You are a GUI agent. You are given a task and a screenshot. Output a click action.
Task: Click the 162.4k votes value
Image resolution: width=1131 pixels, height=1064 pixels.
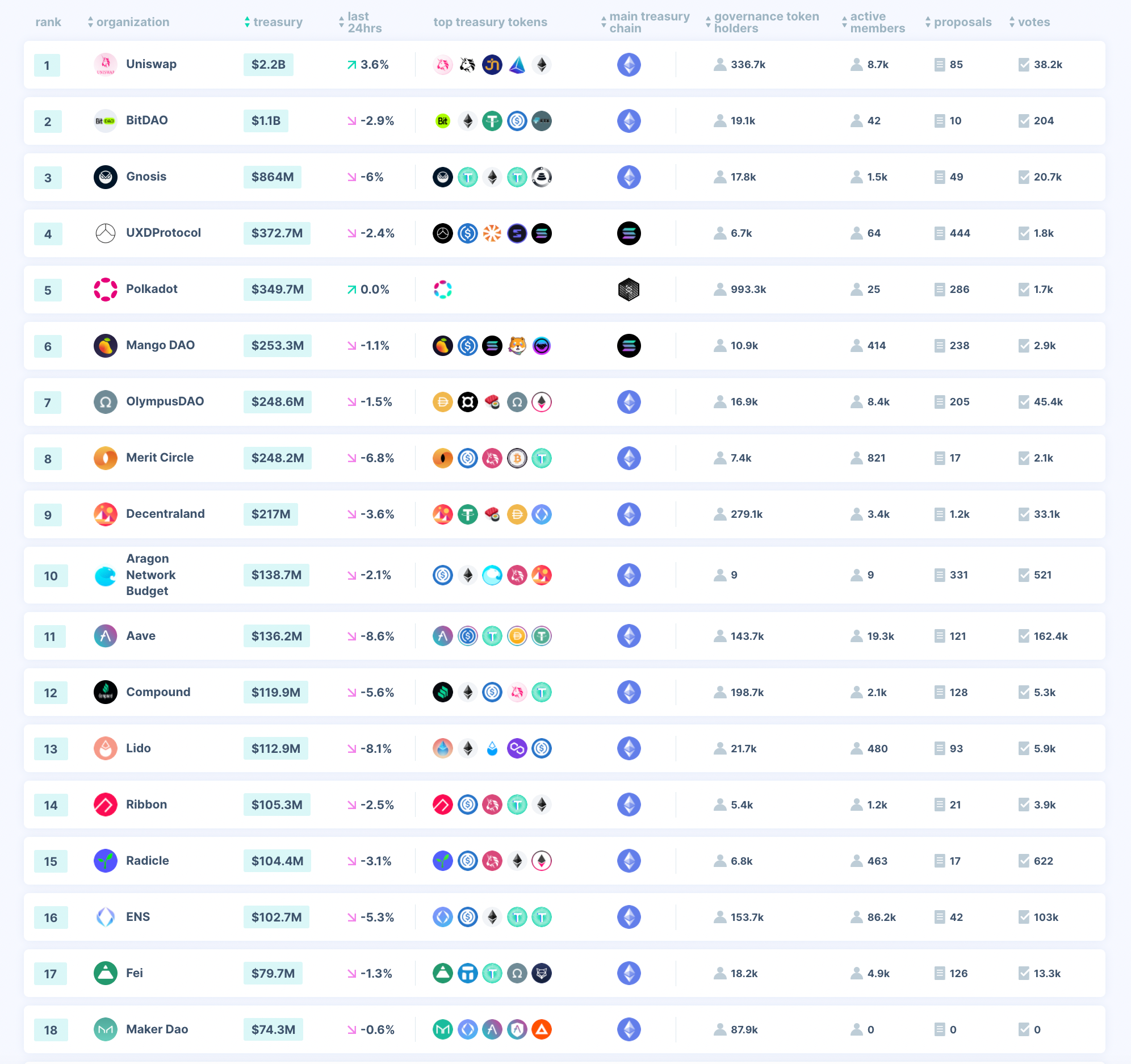tap(1050, 636)
